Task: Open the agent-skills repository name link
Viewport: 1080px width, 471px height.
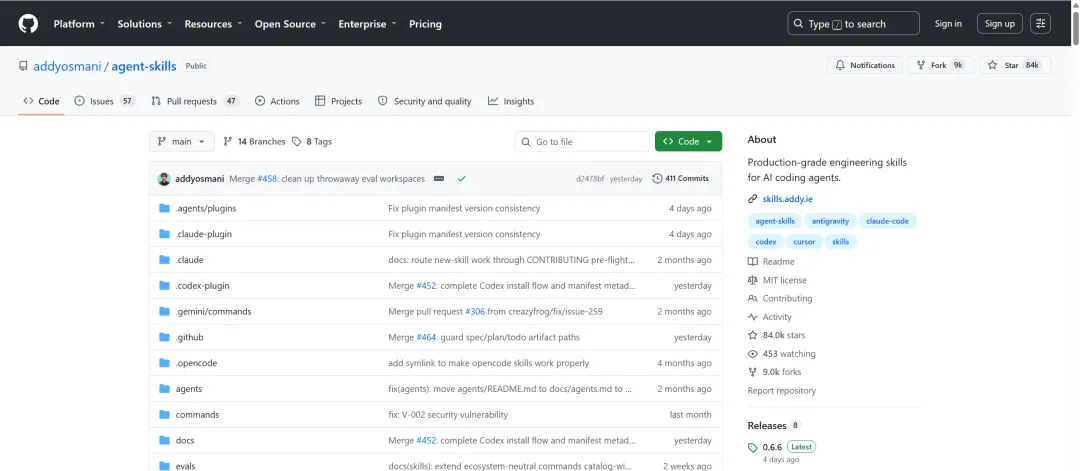Action: pos(144,66)
